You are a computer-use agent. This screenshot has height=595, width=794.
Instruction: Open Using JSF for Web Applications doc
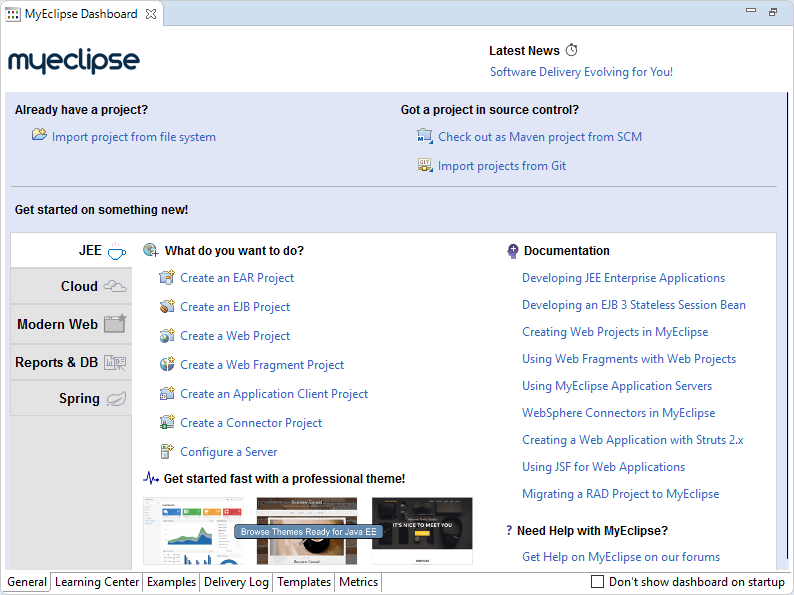[603, 467]
